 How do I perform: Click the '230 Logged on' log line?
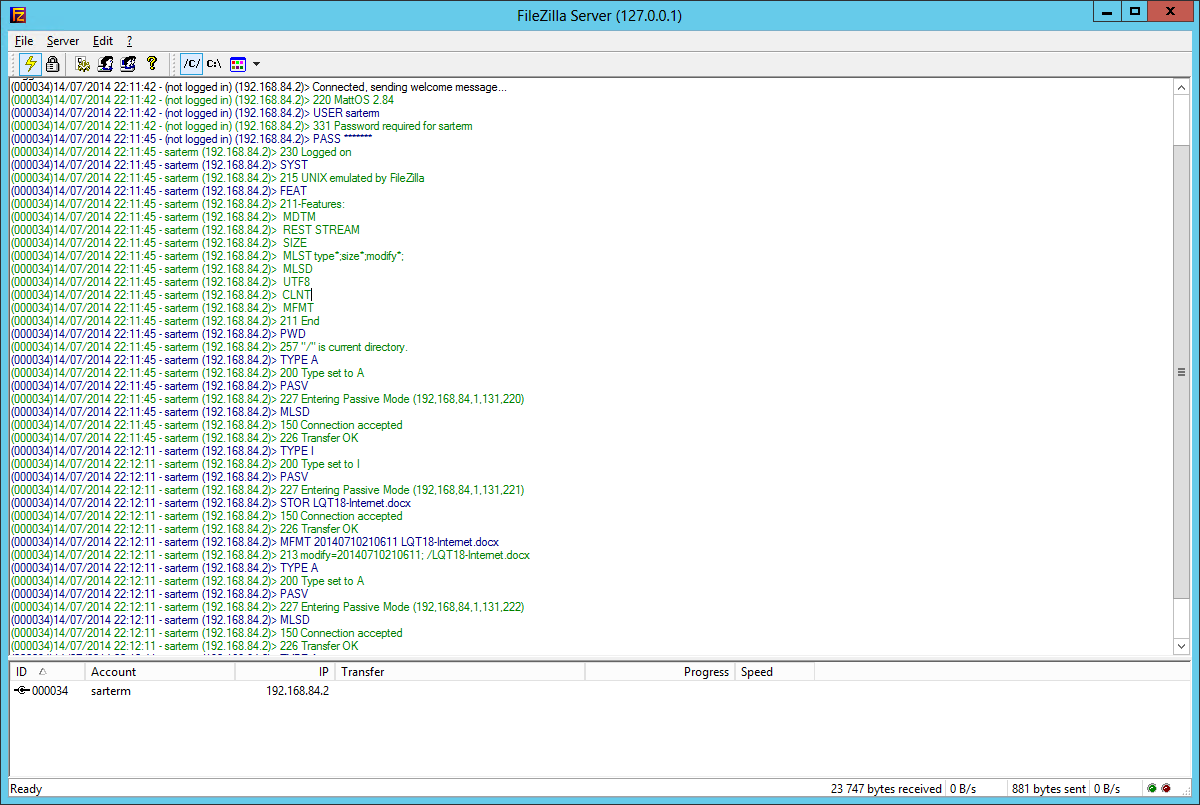coord(181,152)
